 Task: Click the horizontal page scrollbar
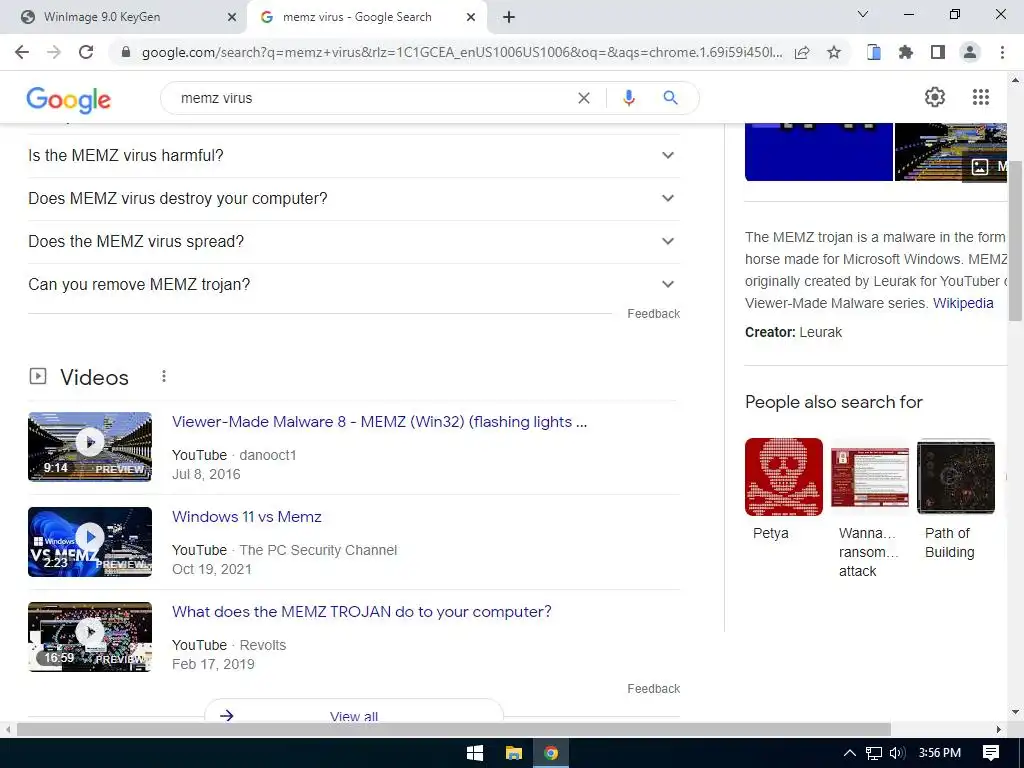tap(453, 729)
